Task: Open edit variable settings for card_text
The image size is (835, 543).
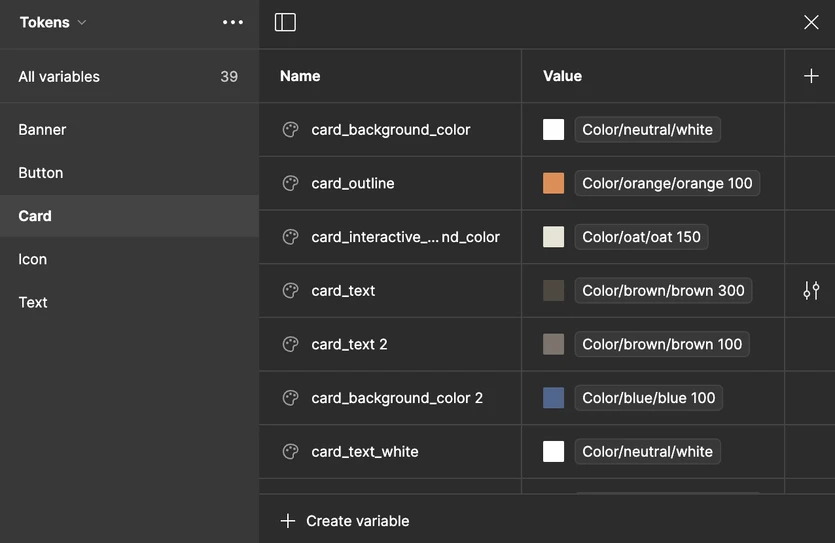Action: [811, 291]
